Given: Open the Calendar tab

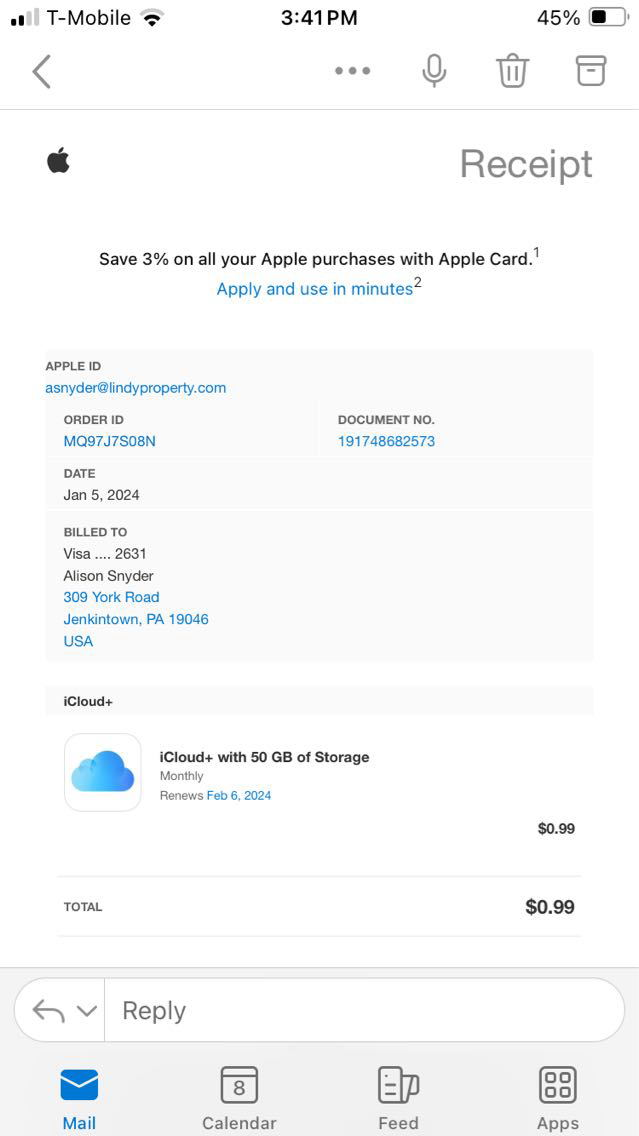Looking at the screenshot, I should pyautogui.click(x=239, y=1097).
